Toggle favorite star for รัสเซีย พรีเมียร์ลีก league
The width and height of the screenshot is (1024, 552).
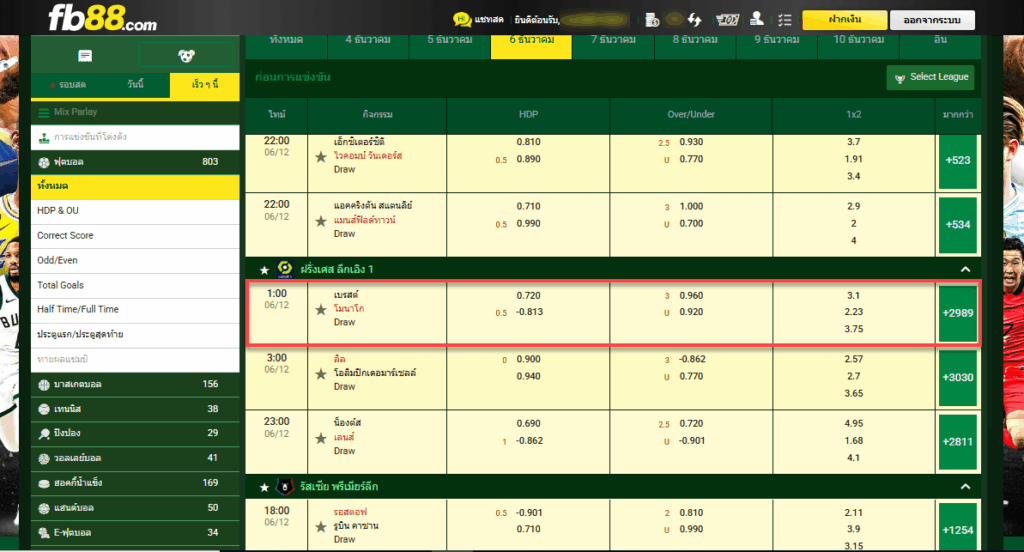(264, 487)
